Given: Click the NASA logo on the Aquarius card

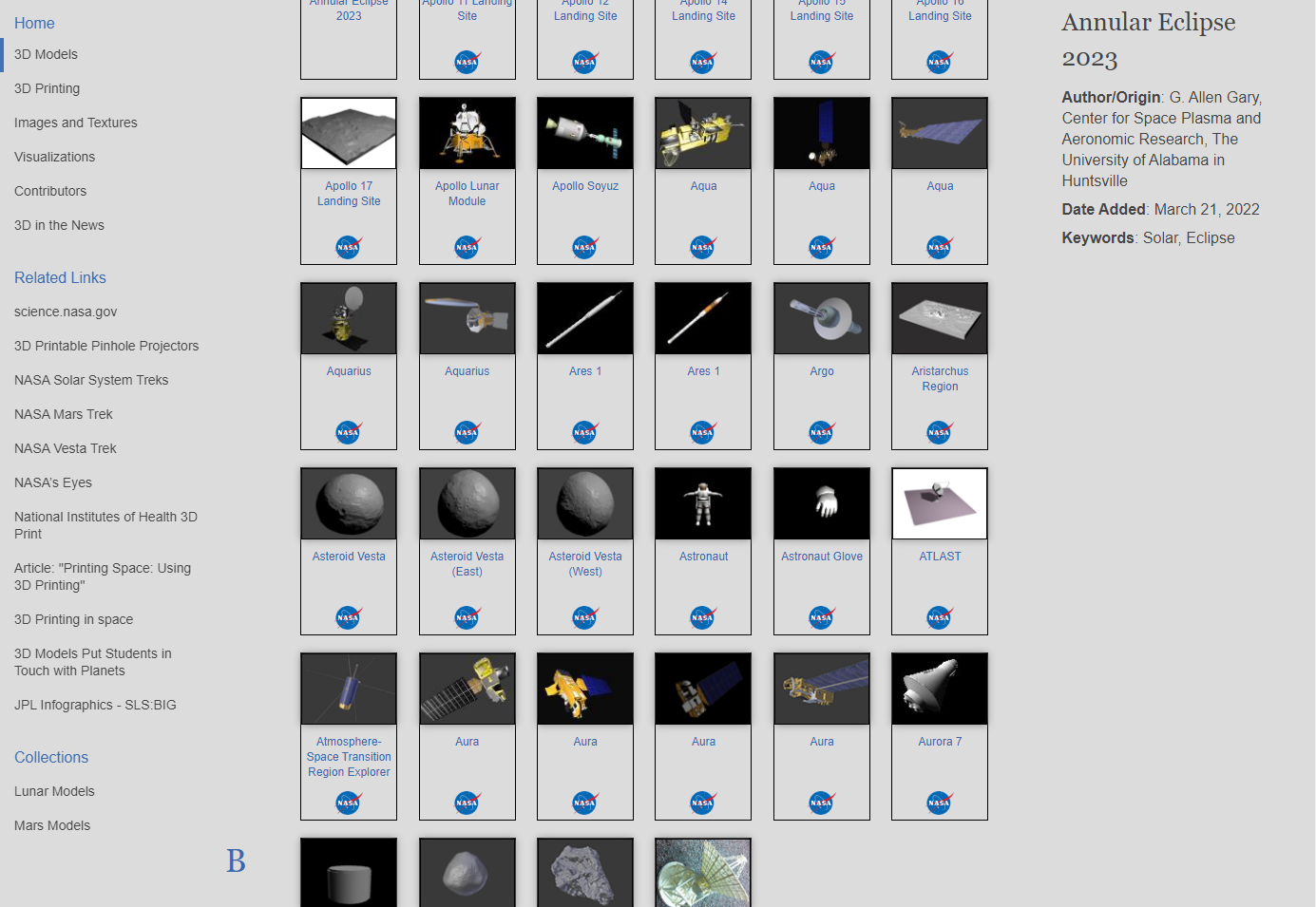Looking at the screenshot, I should [349, 432].
